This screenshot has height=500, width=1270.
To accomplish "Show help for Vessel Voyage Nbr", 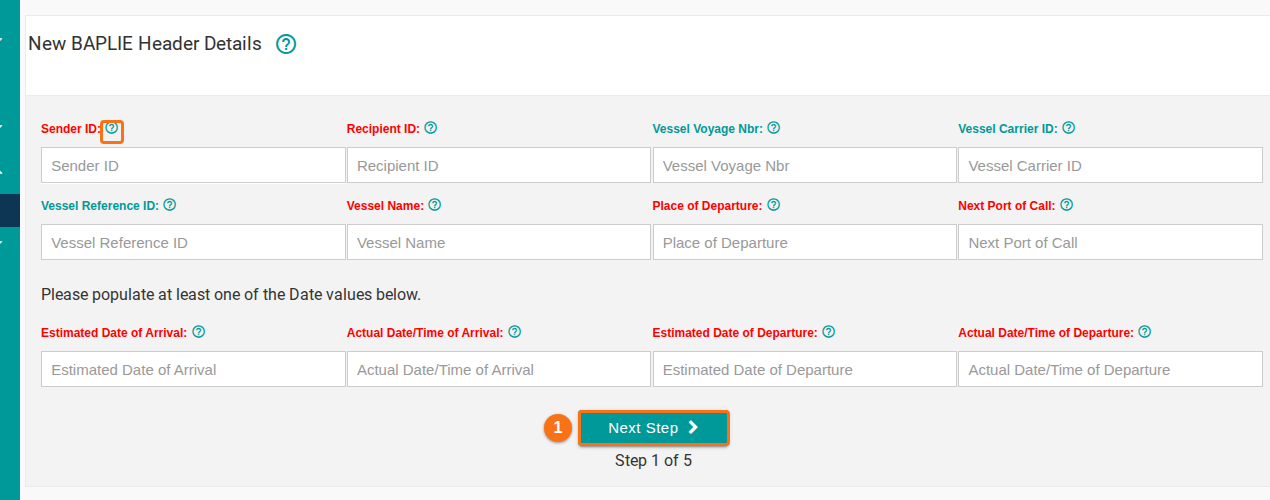I will 774,128.
